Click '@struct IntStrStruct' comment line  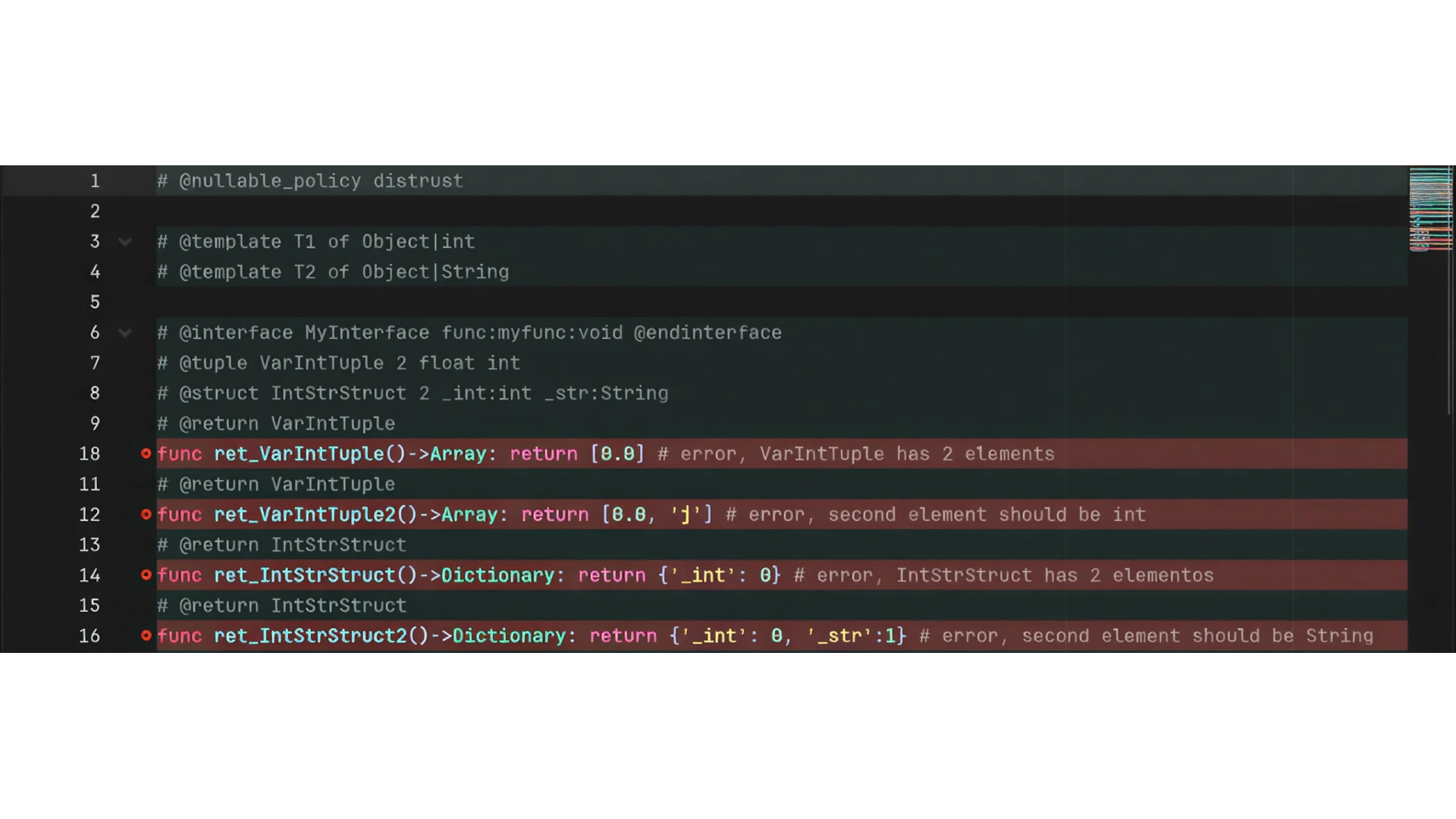pos(413,393)
